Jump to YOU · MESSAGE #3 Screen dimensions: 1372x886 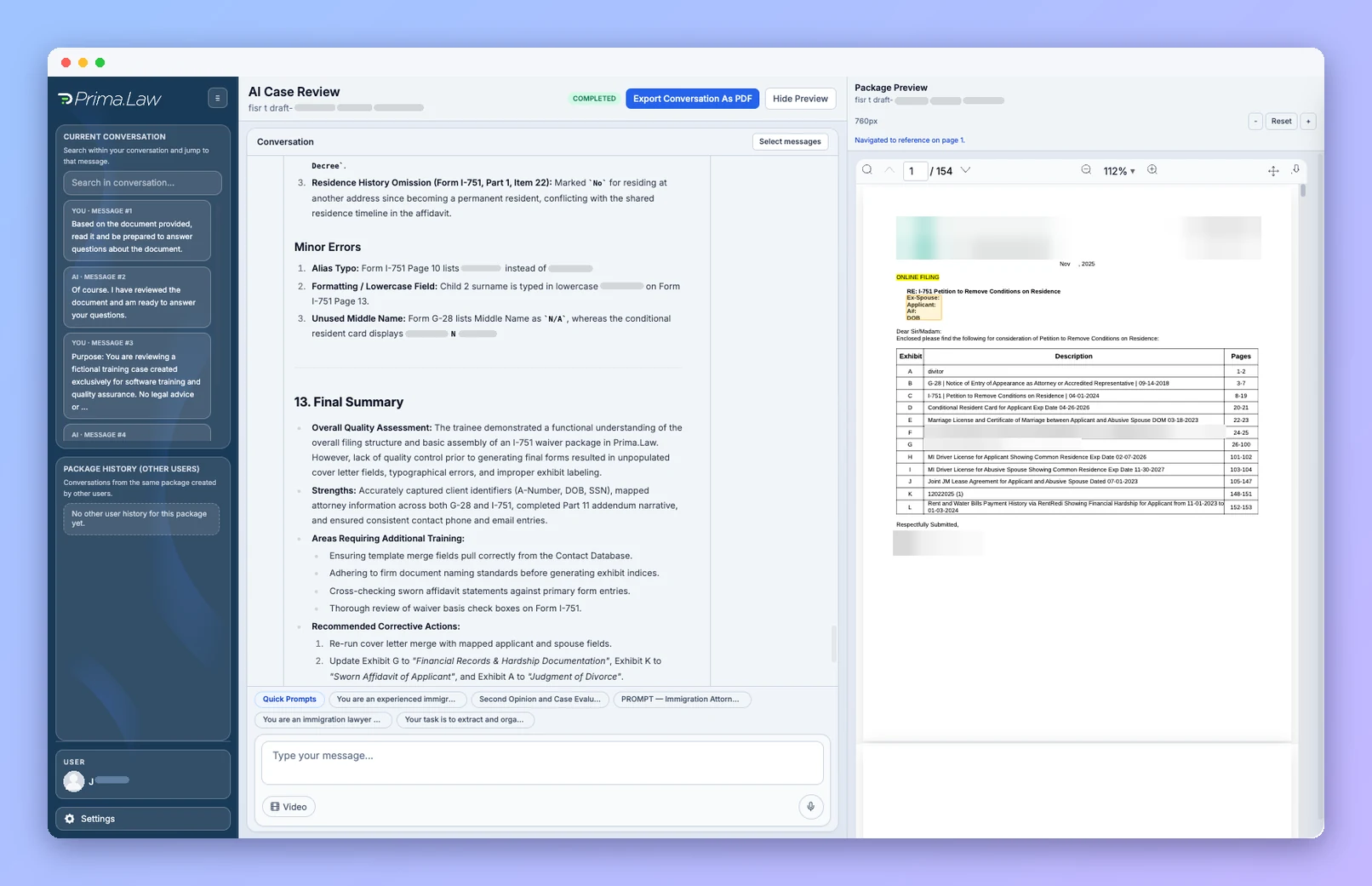pos(137,375)
